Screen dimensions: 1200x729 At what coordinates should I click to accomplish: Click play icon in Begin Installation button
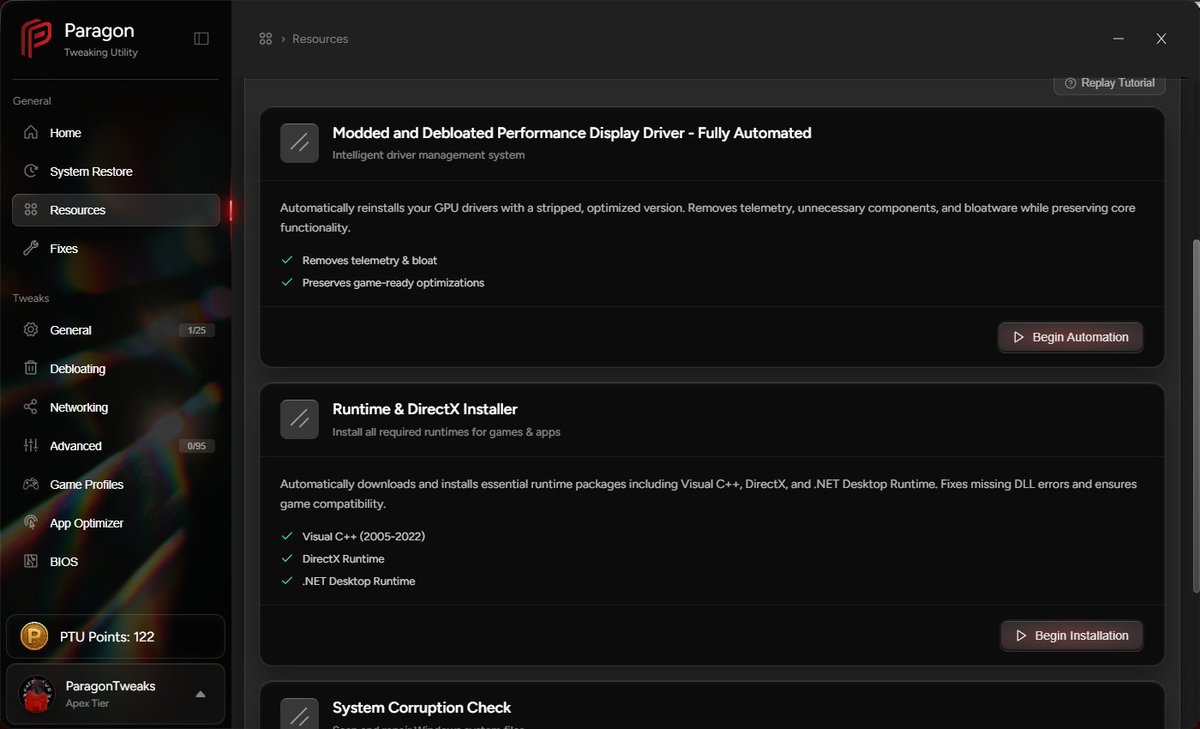pyautogui.click(x=1021, y=635)
